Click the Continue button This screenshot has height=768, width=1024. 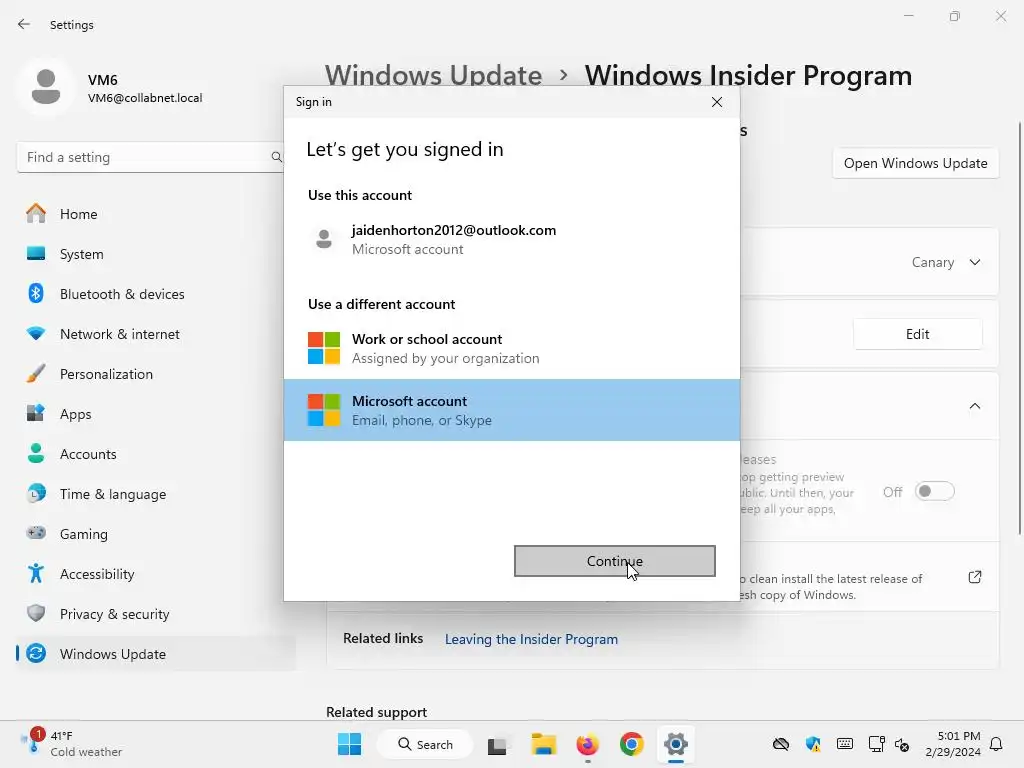615,561
